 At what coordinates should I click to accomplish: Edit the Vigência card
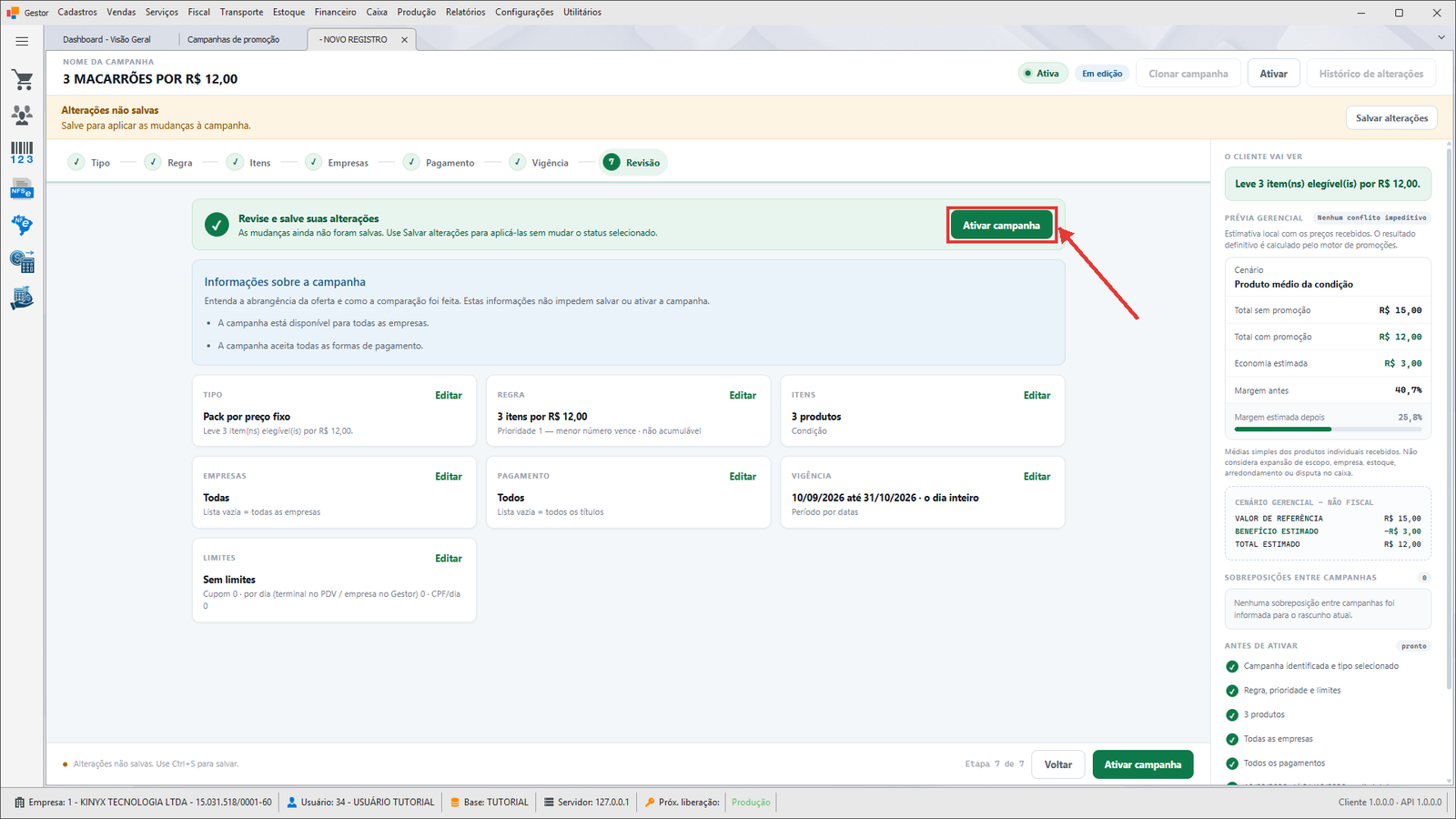tap(1036, 477)
